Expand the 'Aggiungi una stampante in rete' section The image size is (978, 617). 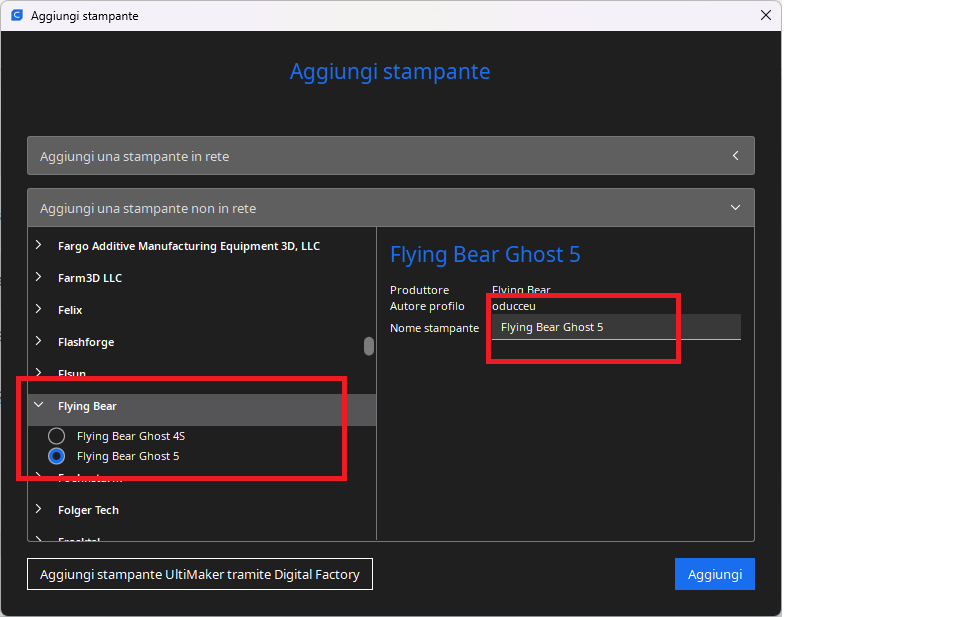click(390, 156)
